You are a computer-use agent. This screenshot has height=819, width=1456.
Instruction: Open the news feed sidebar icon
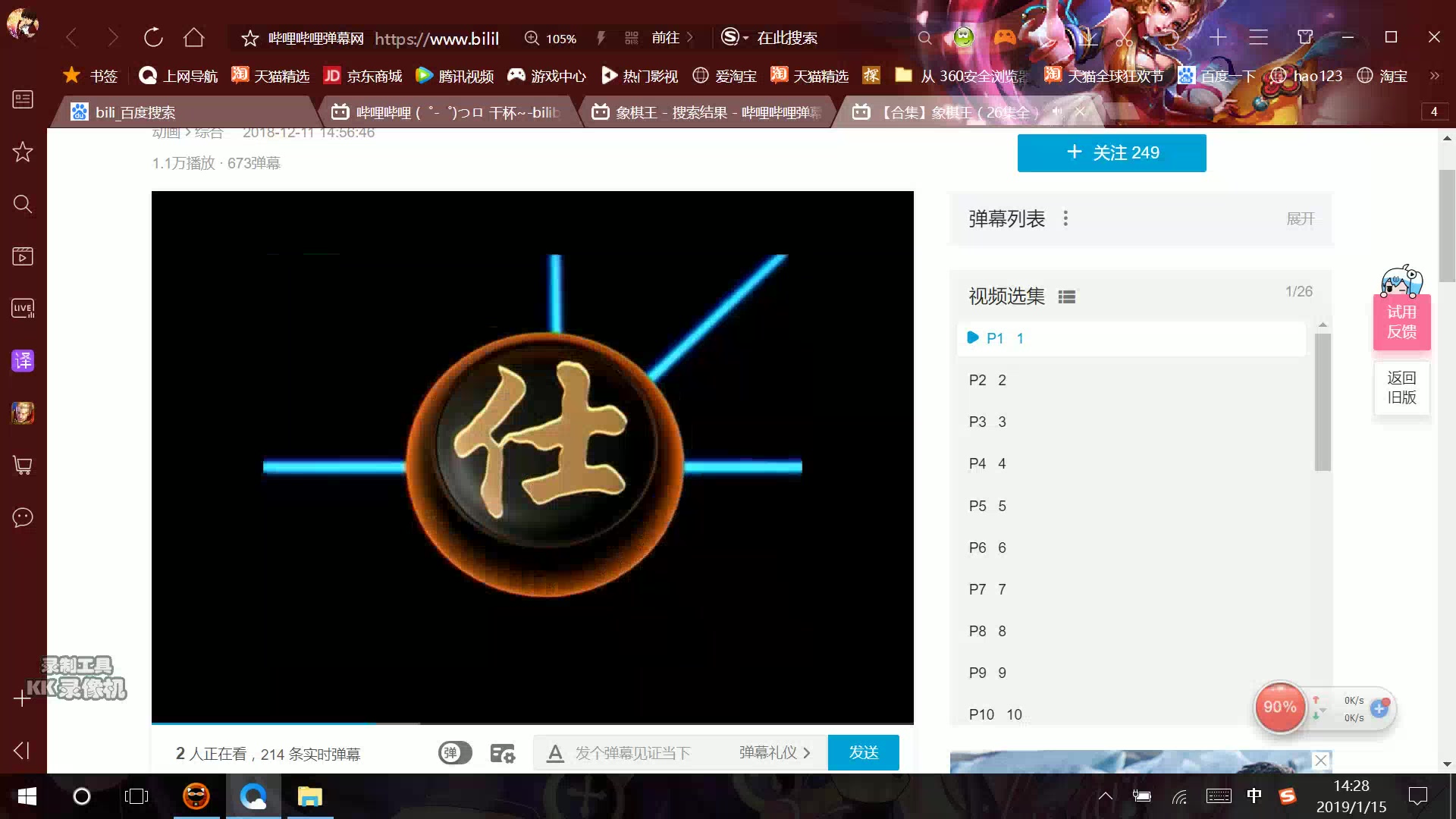(23, 99)
